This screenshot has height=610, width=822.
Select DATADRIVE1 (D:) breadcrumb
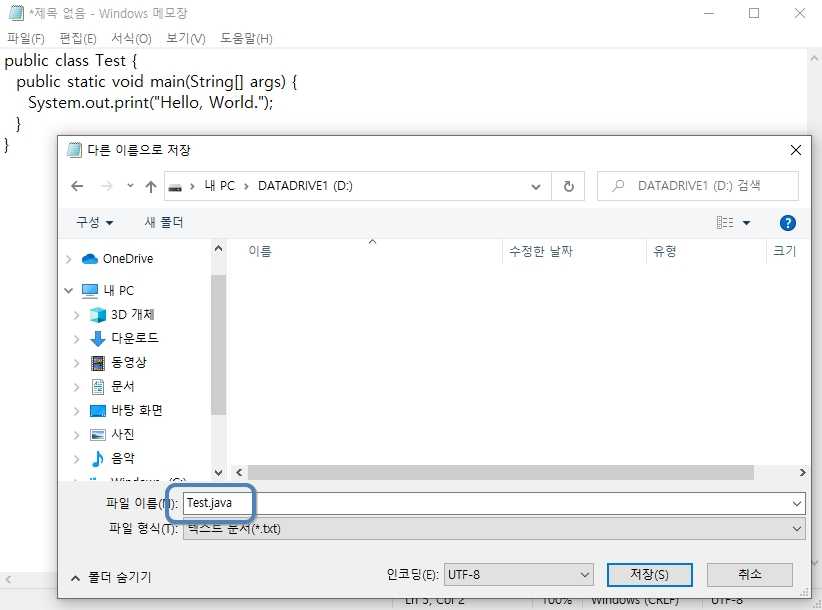click(x=305, y=186)
